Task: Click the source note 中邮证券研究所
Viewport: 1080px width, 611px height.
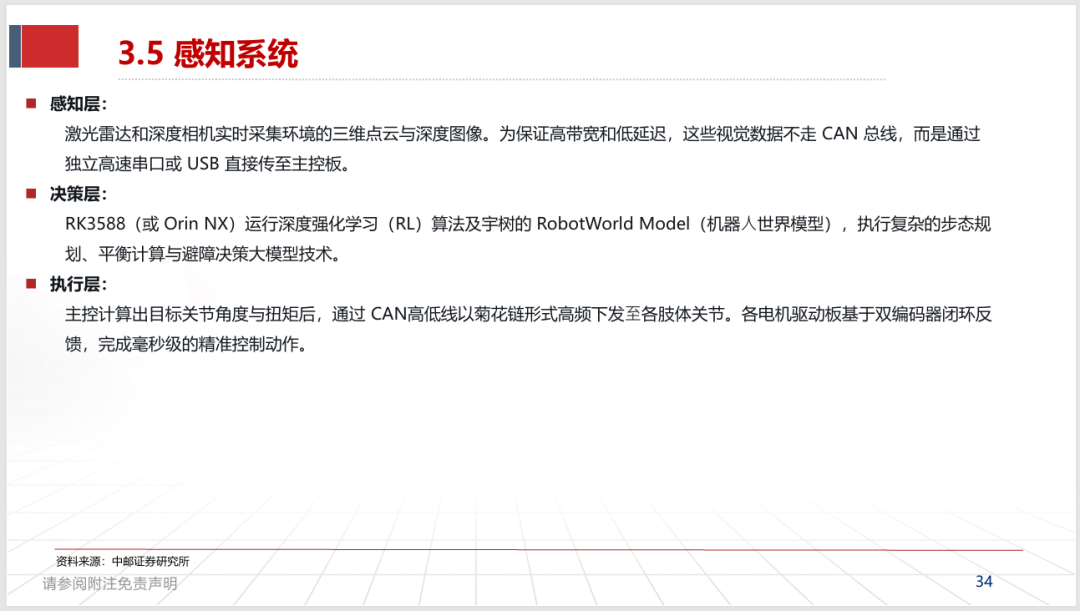Action: coord(150,561)
